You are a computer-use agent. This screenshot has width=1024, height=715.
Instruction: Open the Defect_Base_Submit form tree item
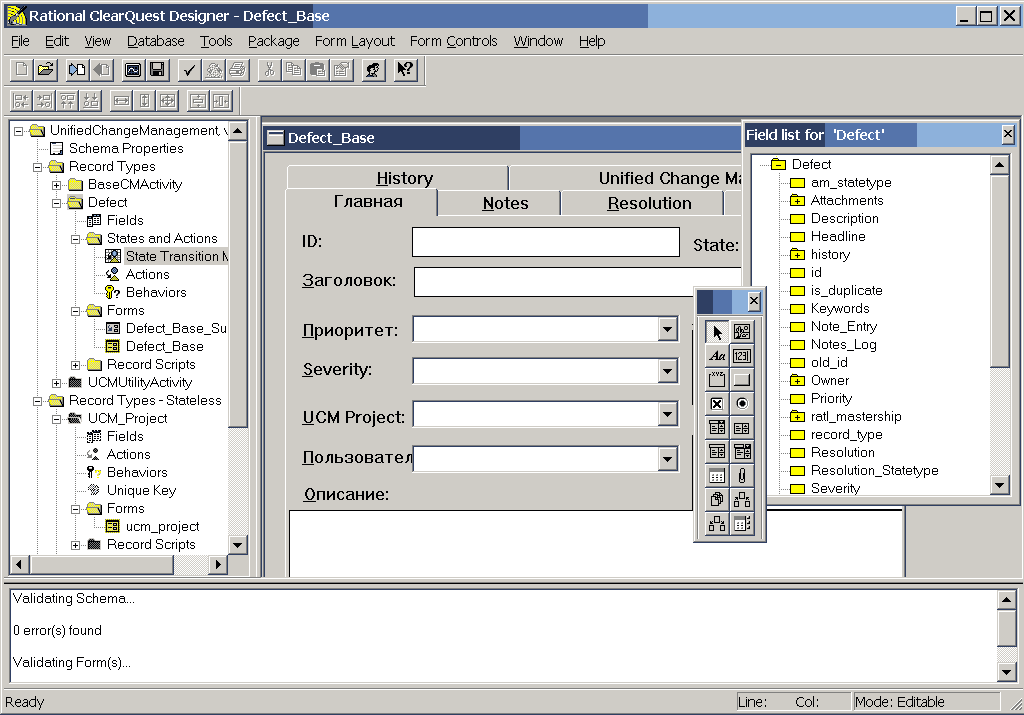[x=176, y=328]
